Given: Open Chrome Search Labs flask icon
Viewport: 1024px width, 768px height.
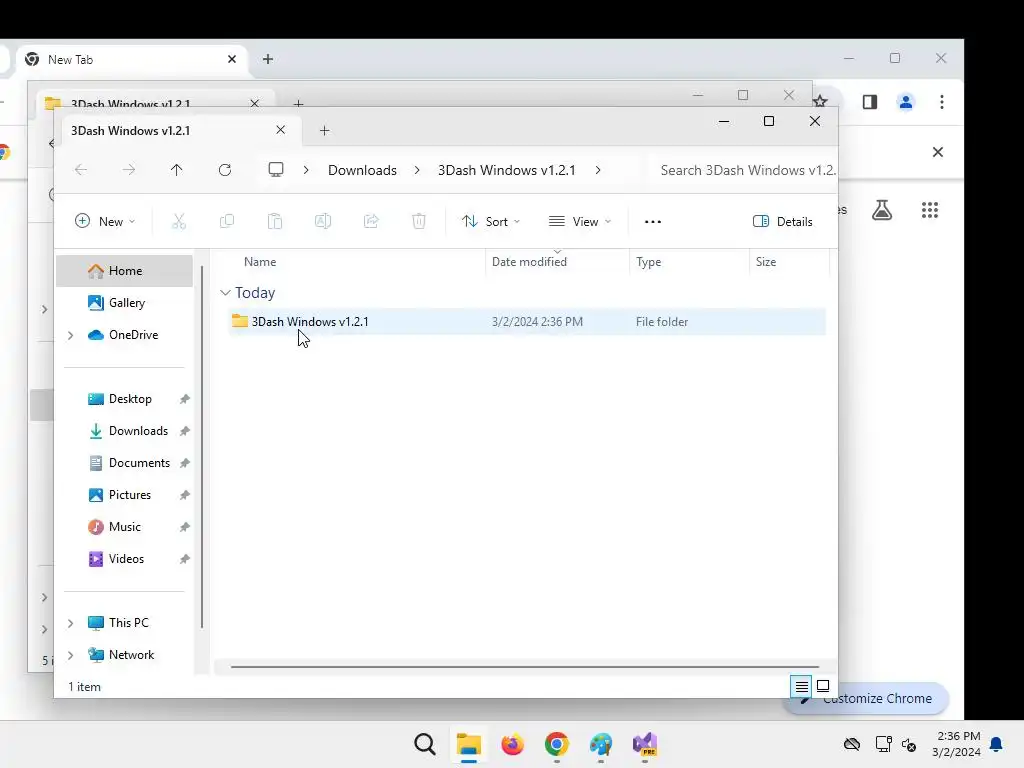Looking at the screenshot, I should point(882,210).
